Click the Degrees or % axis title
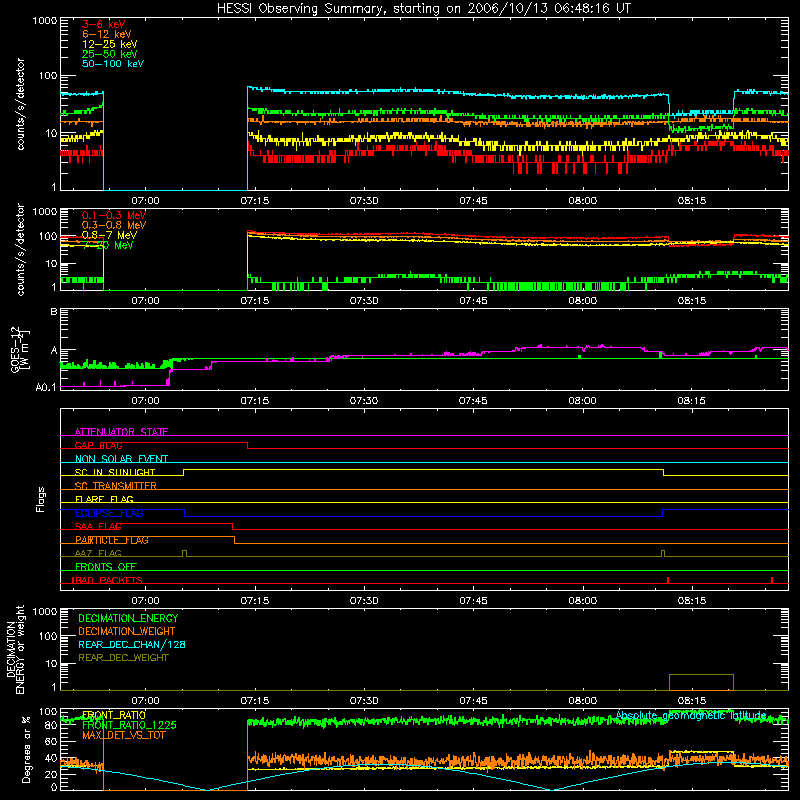Viewport: 800px width, 800px height. pyautogui.click(x=26, y=749)
